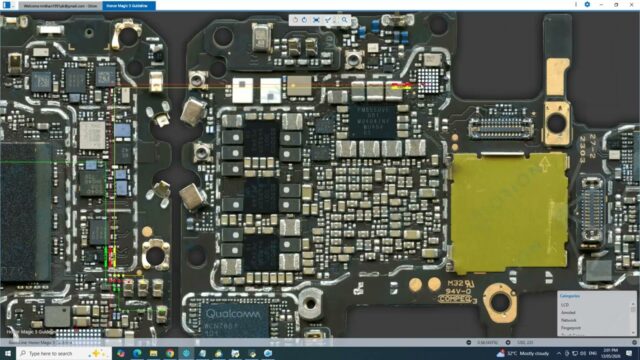
Task: Select LCD in the Categories list
Action: click(x=565, y=305)
